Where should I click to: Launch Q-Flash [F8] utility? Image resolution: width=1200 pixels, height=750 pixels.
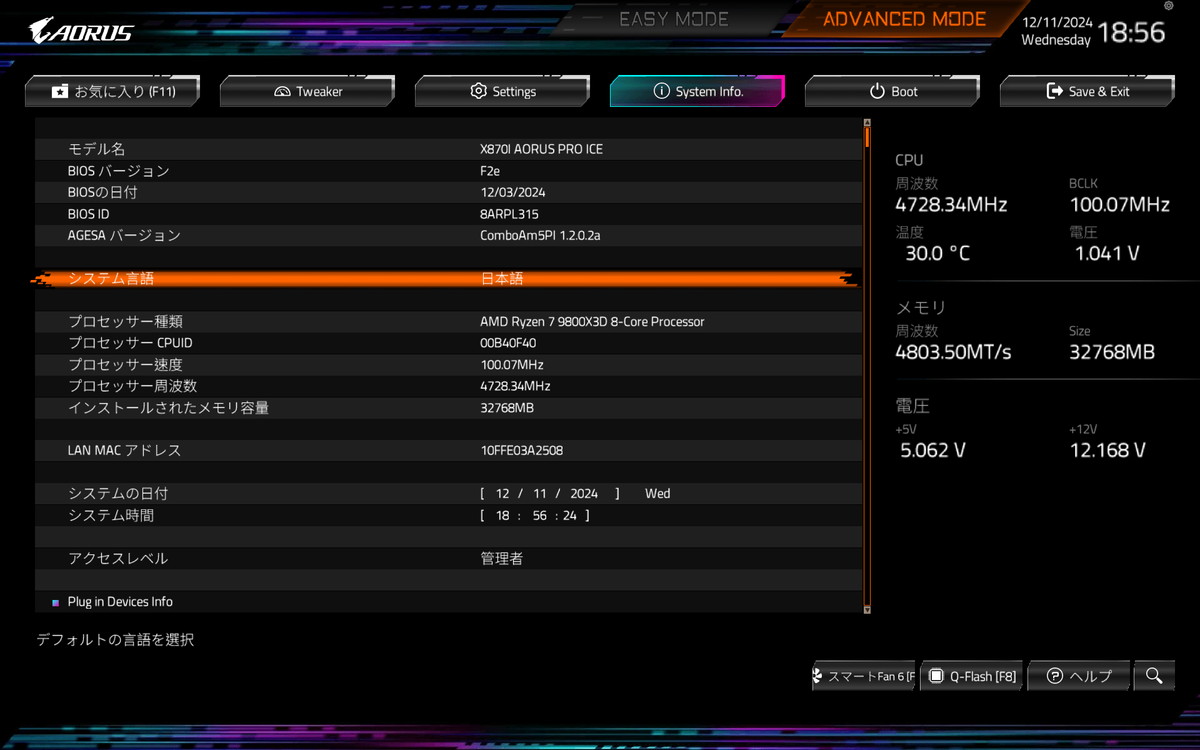(970, 676)
